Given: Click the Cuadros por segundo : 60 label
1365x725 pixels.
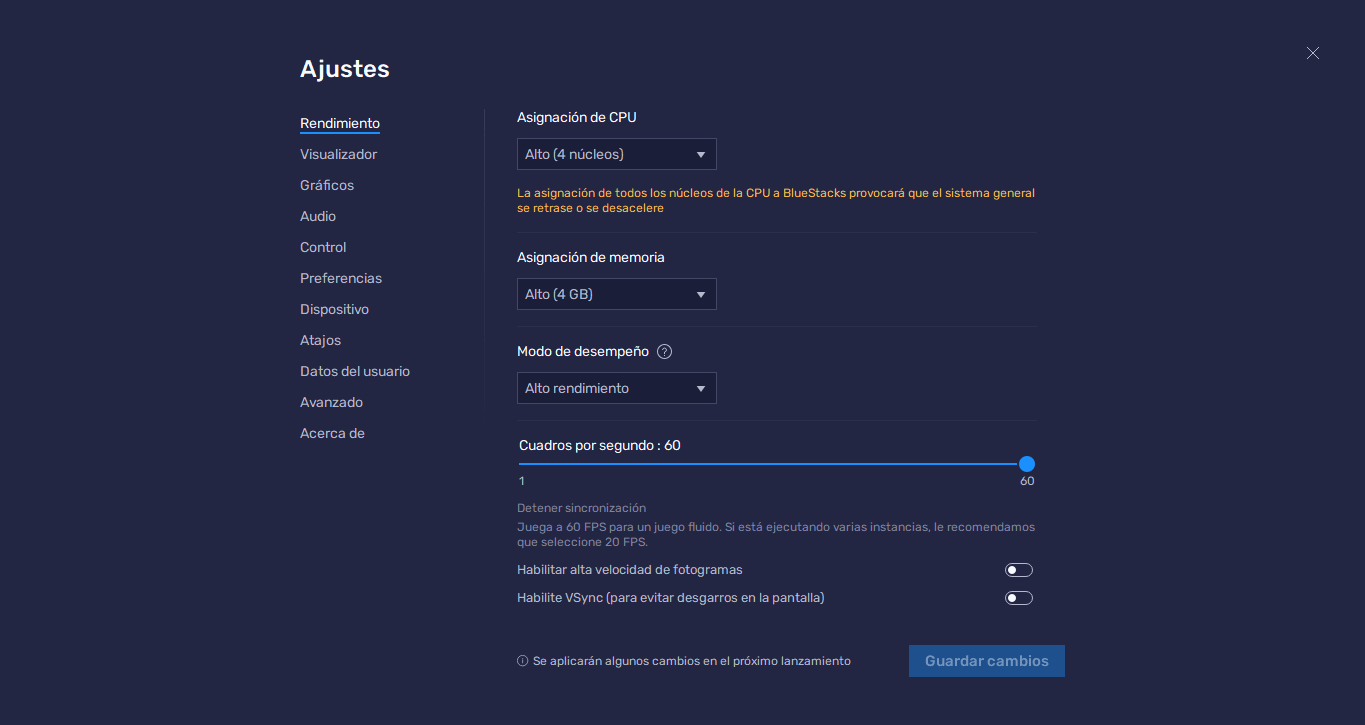Looking at the screenshot, I should tap(600, 445).
